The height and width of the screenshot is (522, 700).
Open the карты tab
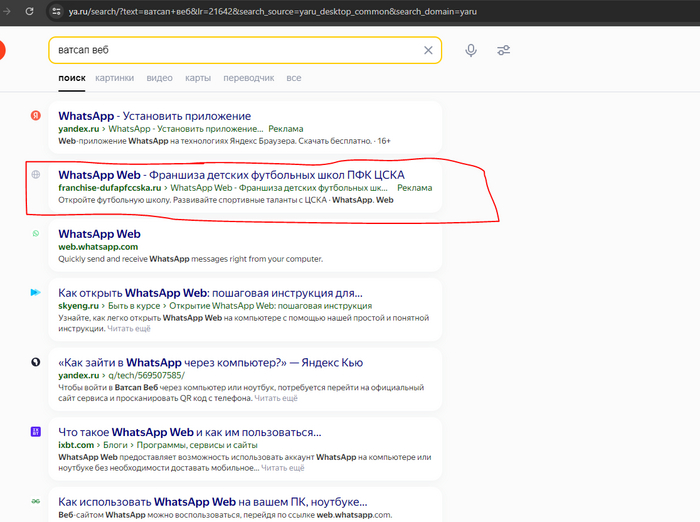pyautogui.click(x=197, y=78)
